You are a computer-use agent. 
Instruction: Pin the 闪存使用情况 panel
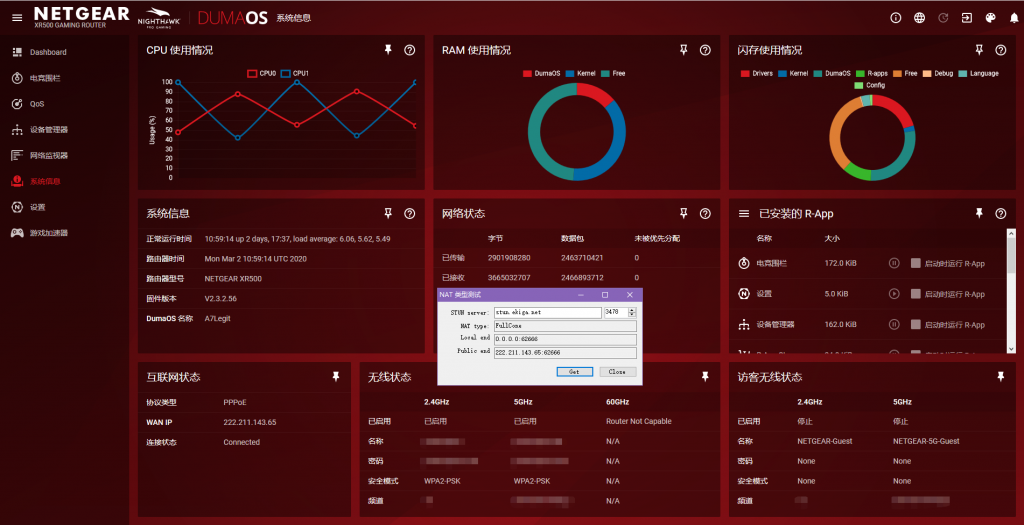(x=979, y=50)
